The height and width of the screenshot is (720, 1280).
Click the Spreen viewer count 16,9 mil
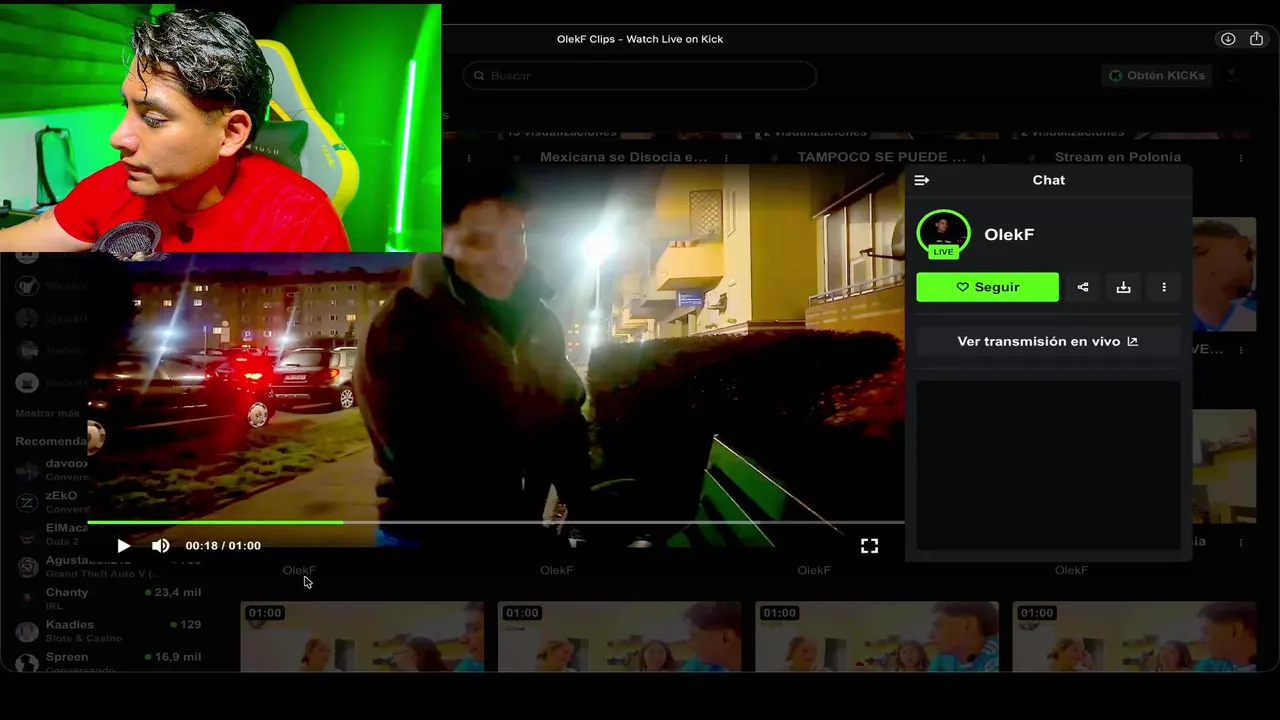(178, 657)
